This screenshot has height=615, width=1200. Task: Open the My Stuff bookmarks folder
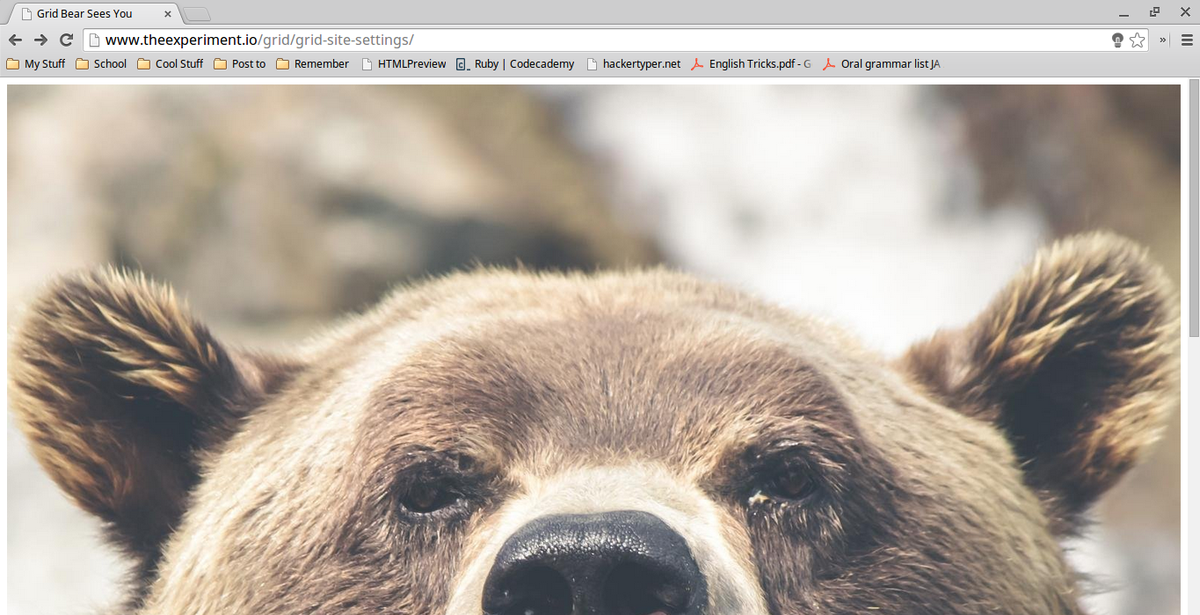point(36,64)
